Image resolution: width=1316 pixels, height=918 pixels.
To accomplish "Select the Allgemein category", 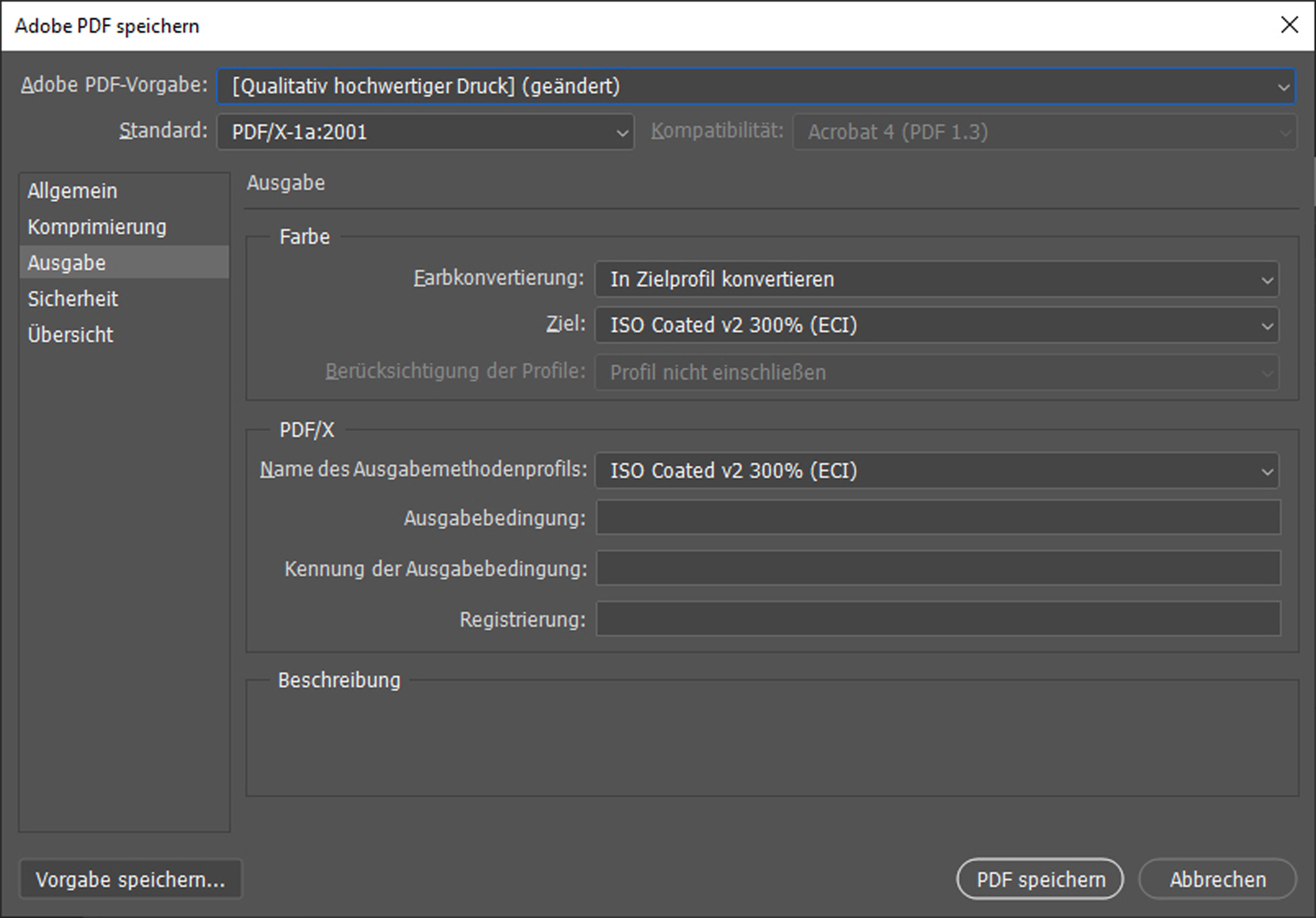I will 124,191.
